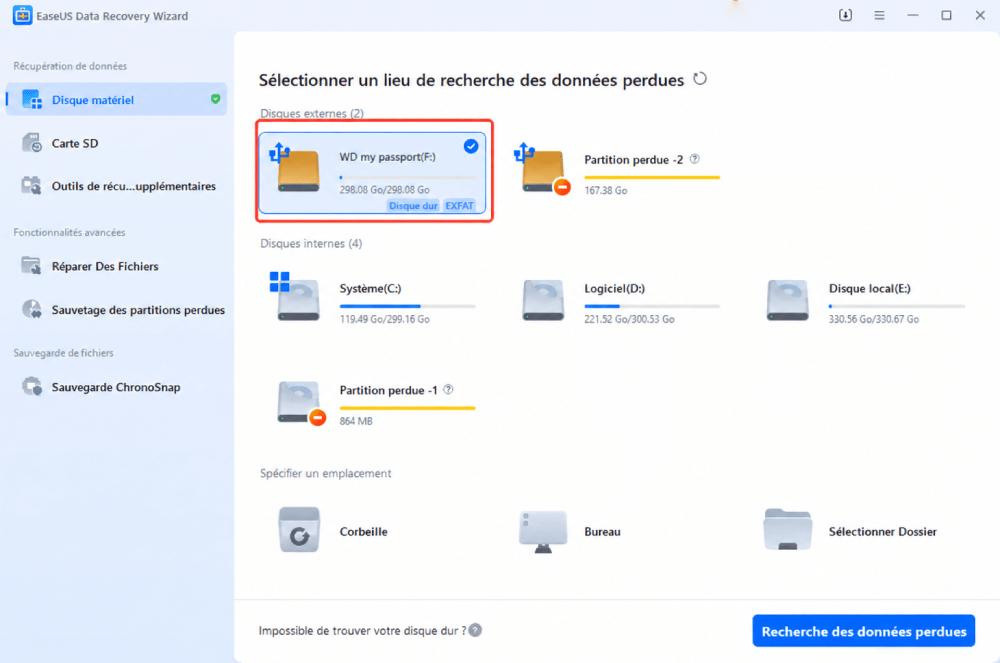1000x663 pixels.
Task: Click the 167.38 Go size text
Action: click(605, 191)
